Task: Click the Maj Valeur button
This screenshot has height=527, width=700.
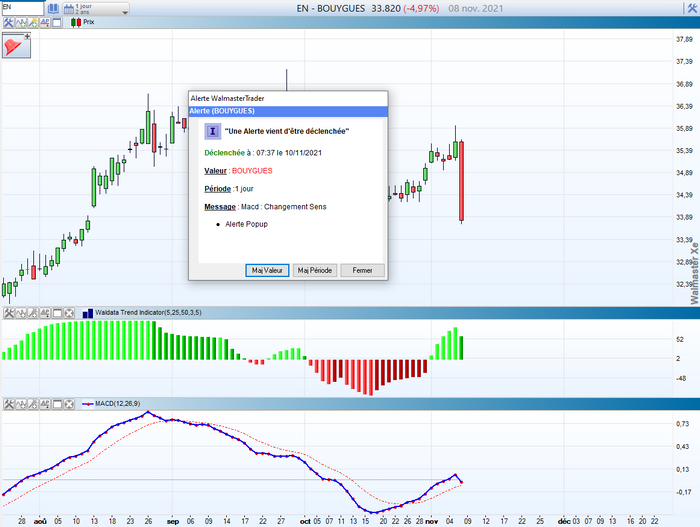Action: (x=267, y=270)
